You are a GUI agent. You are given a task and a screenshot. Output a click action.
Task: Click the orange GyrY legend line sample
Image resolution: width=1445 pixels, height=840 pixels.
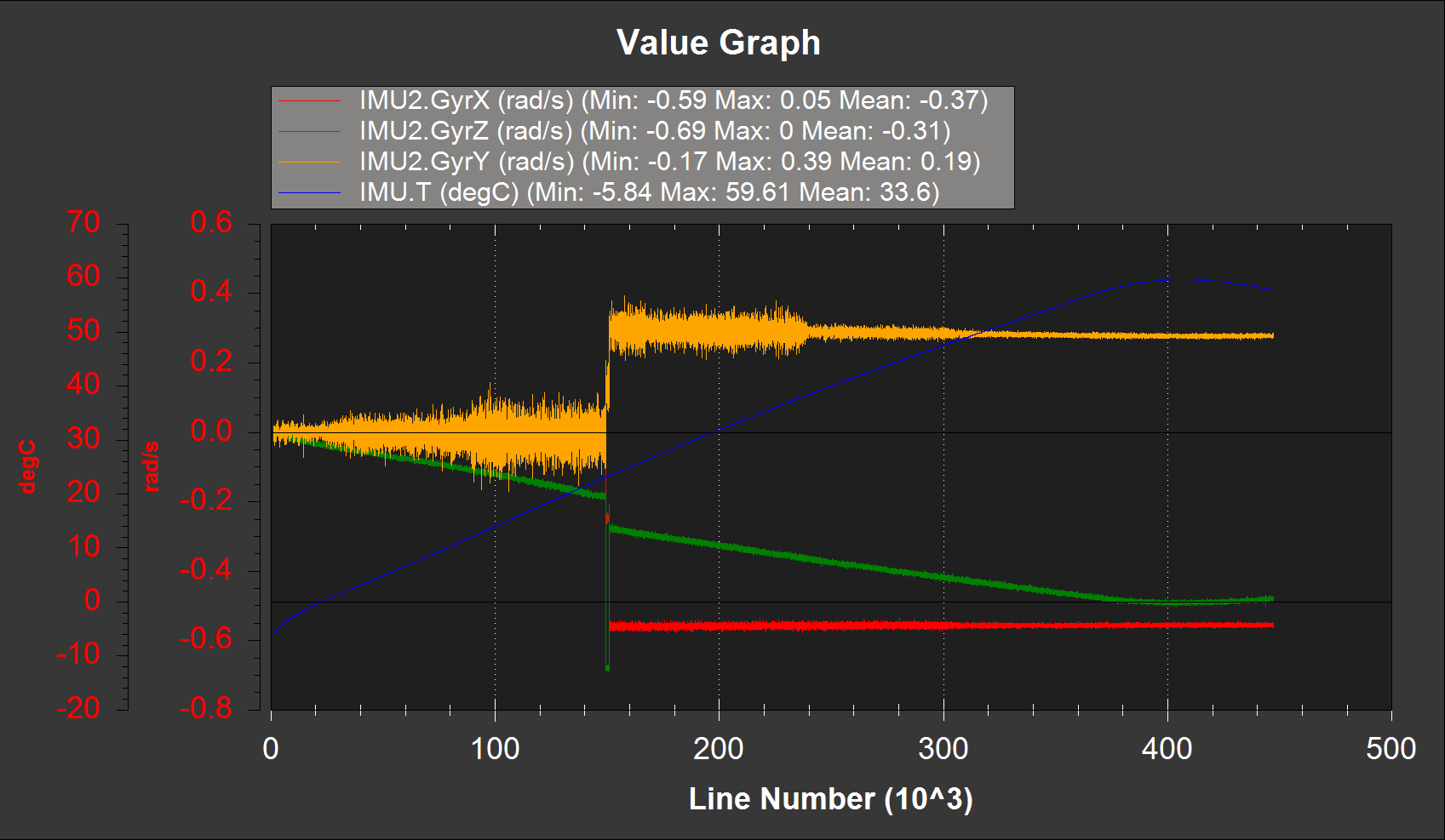309,163
